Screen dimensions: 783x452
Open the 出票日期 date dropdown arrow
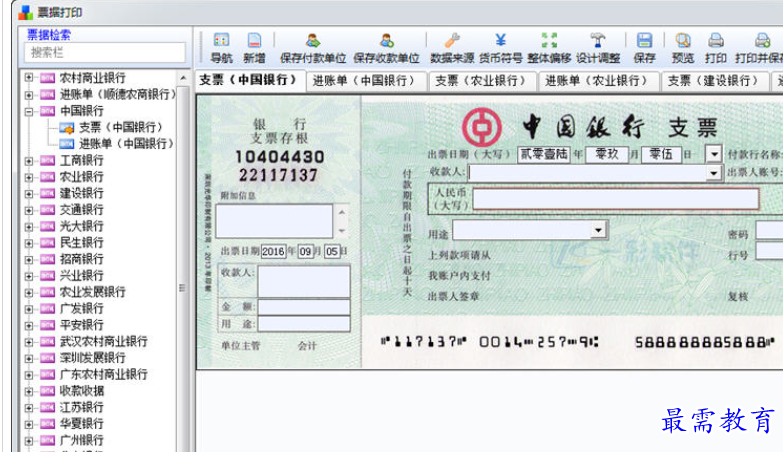[714, 154]
